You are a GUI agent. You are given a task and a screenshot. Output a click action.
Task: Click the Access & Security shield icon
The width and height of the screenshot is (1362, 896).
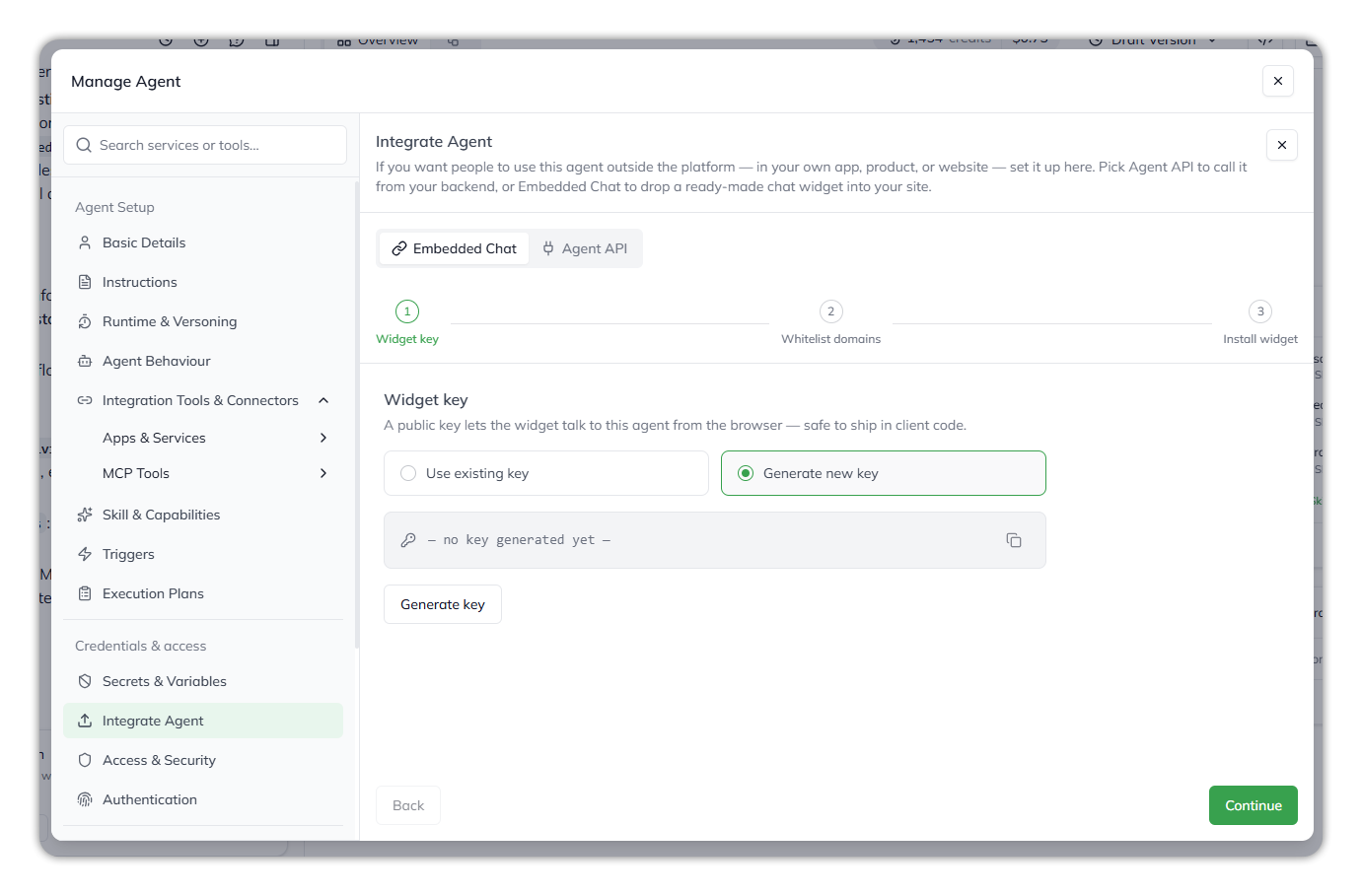point(85,760)
